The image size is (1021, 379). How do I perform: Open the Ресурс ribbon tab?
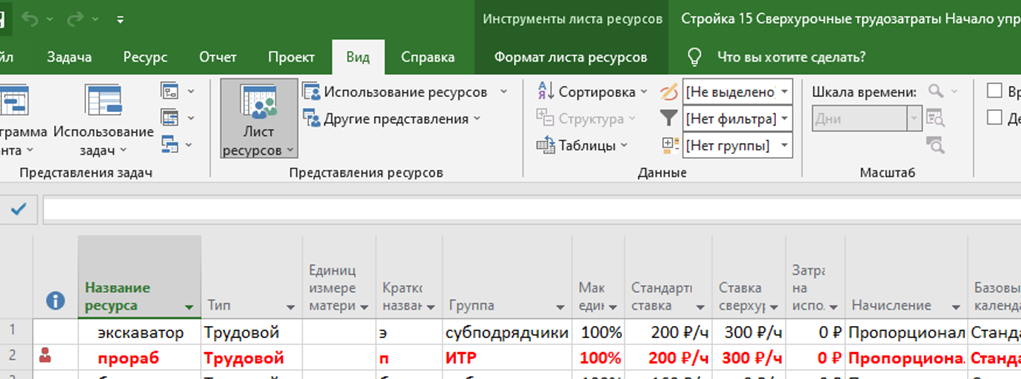tap(145, 57)
